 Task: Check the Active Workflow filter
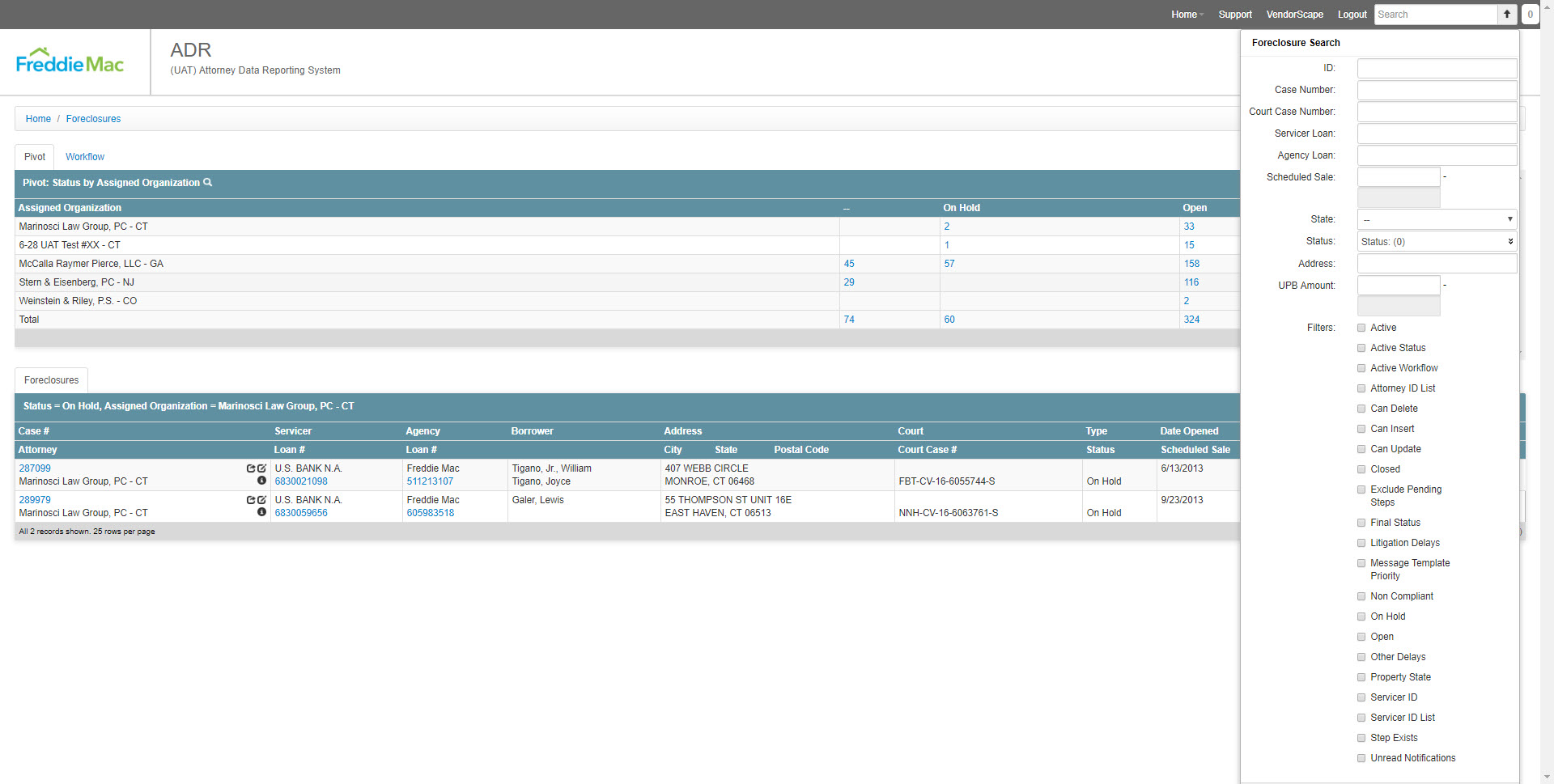point(1361,368)
